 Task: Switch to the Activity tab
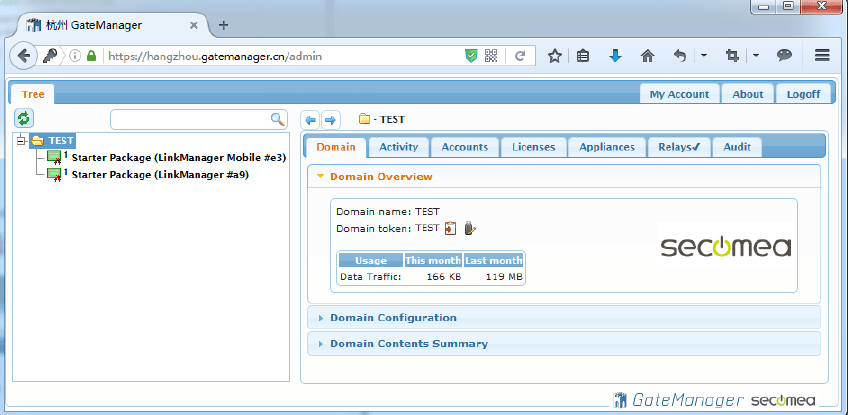pos(398,147)
